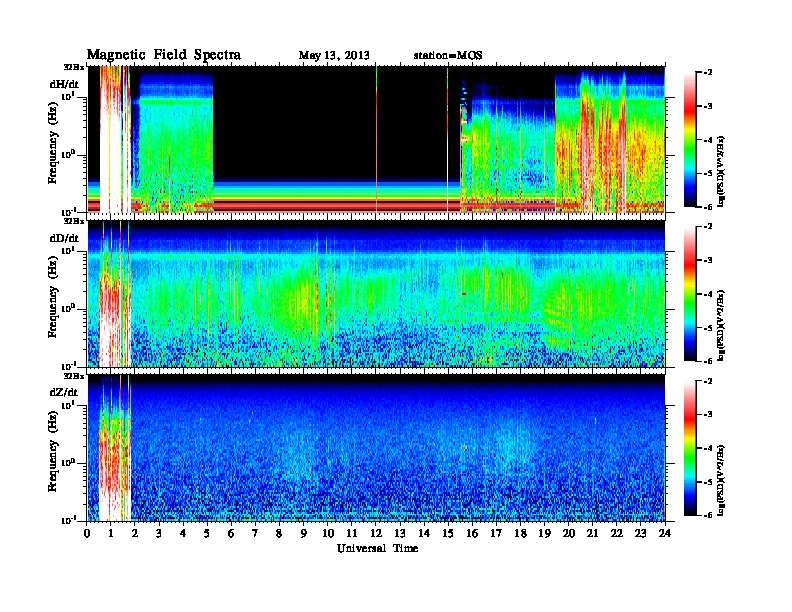This screenshot has height=612, width=792.
Task: Click the "dZ/dt" panel label
Action: coord(64,392)
